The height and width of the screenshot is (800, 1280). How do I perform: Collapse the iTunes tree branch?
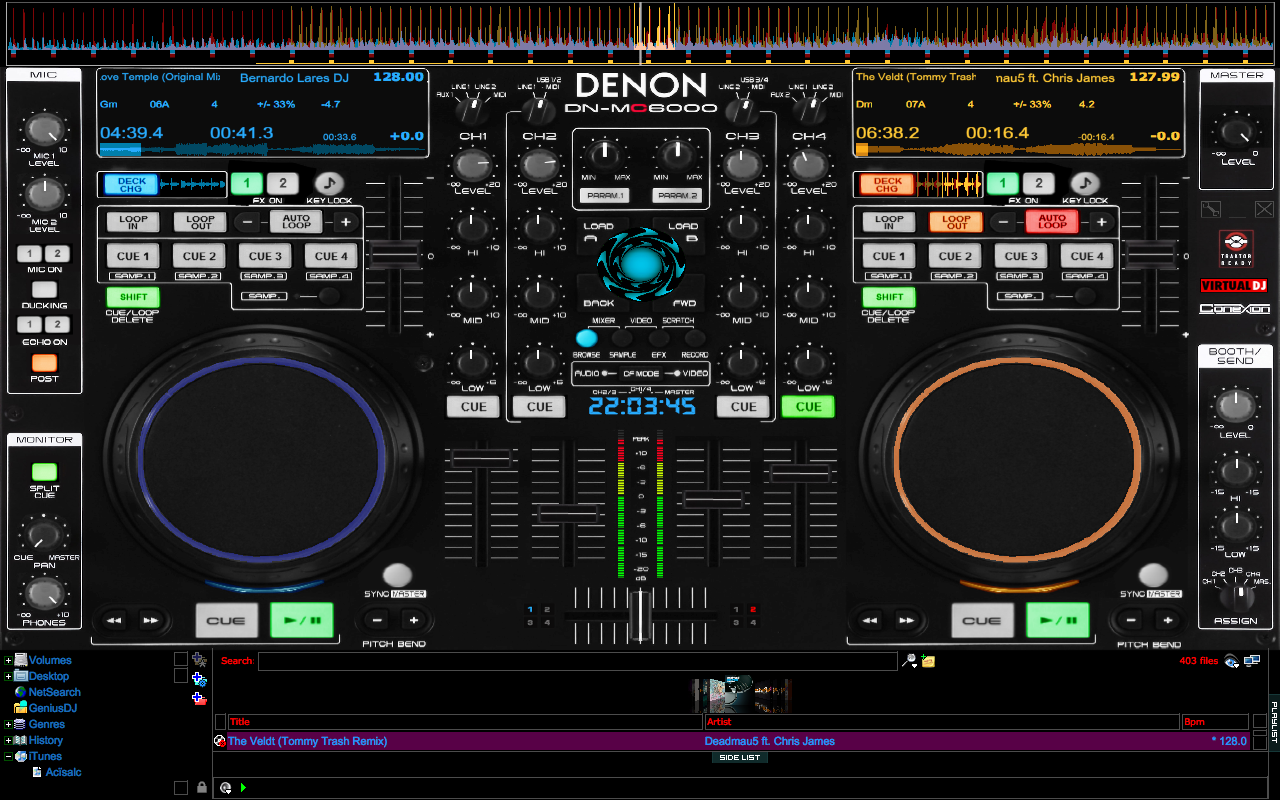click(x=8, y=756)
